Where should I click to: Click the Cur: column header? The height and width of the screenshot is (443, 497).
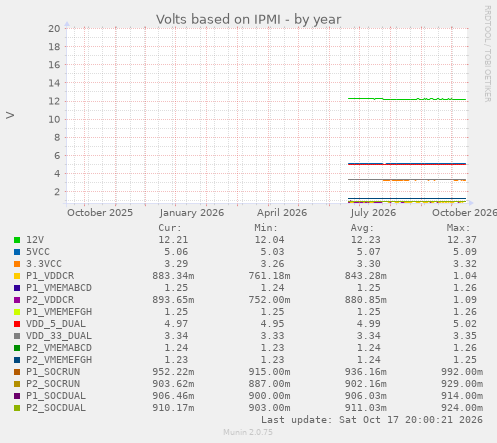[x=170, y=228]
